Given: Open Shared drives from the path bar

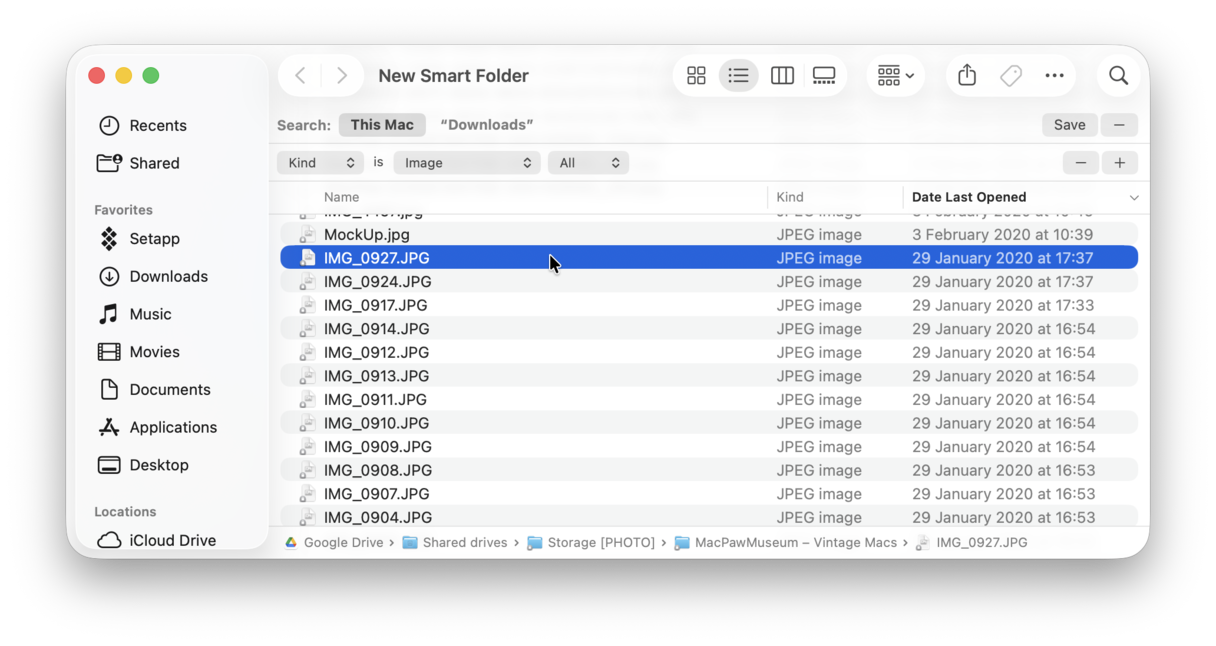Looking at the screenshot, I should point(464,542).
